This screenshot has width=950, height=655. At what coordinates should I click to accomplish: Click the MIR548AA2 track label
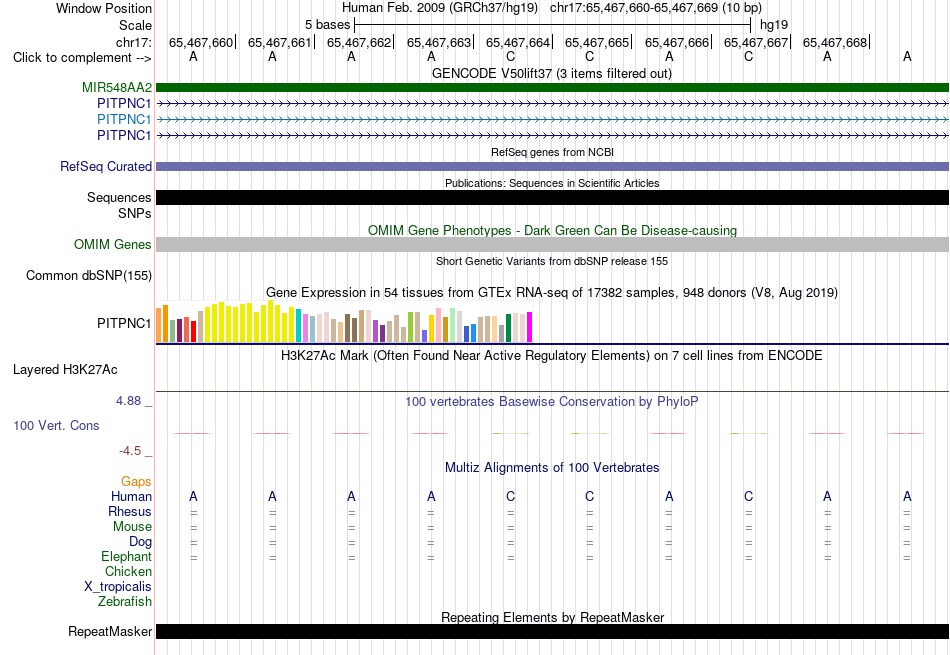[x=117, y=88]
